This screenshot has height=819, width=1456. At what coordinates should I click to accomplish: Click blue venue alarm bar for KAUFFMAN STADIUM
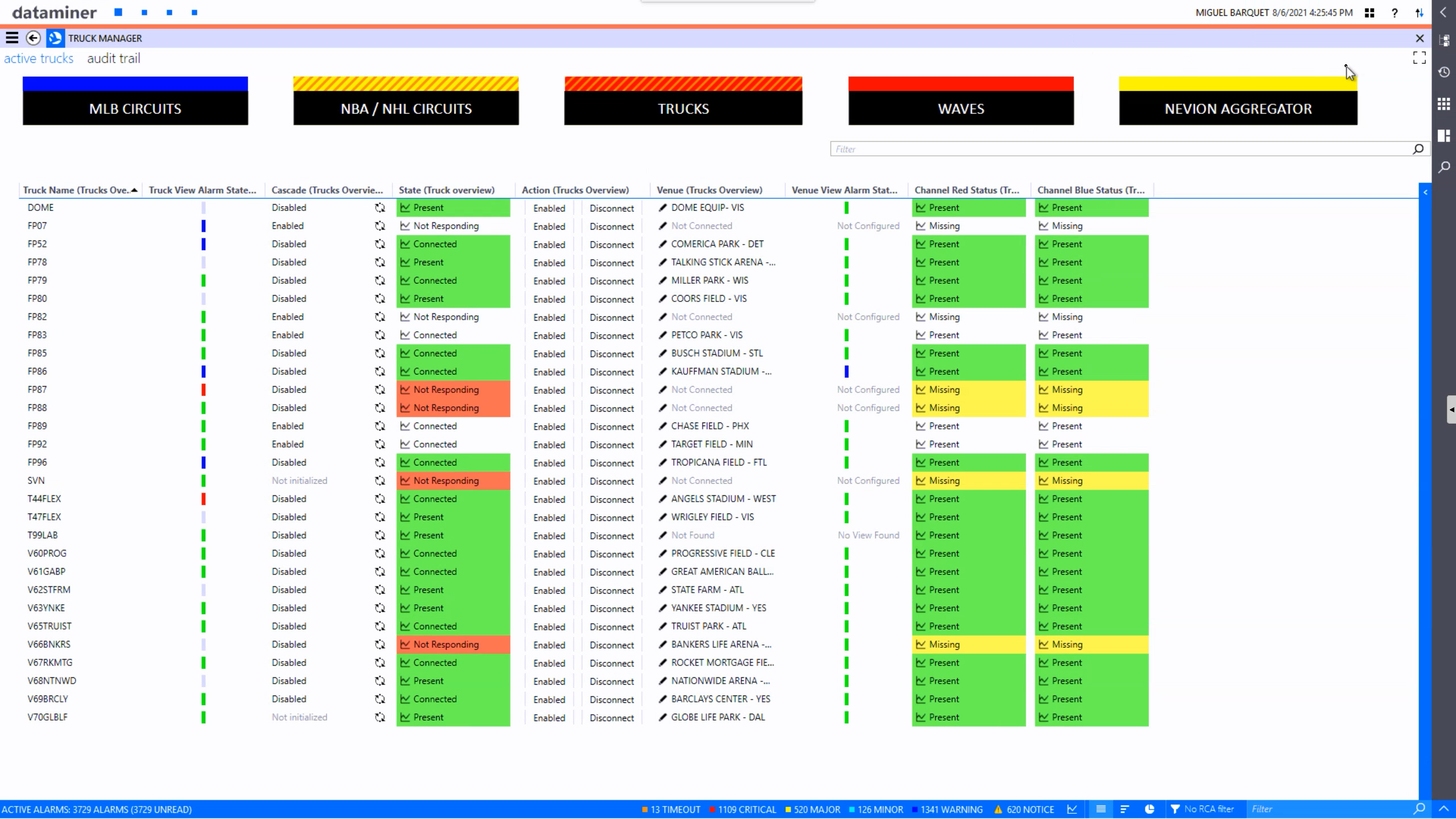[x=846, y=371]
